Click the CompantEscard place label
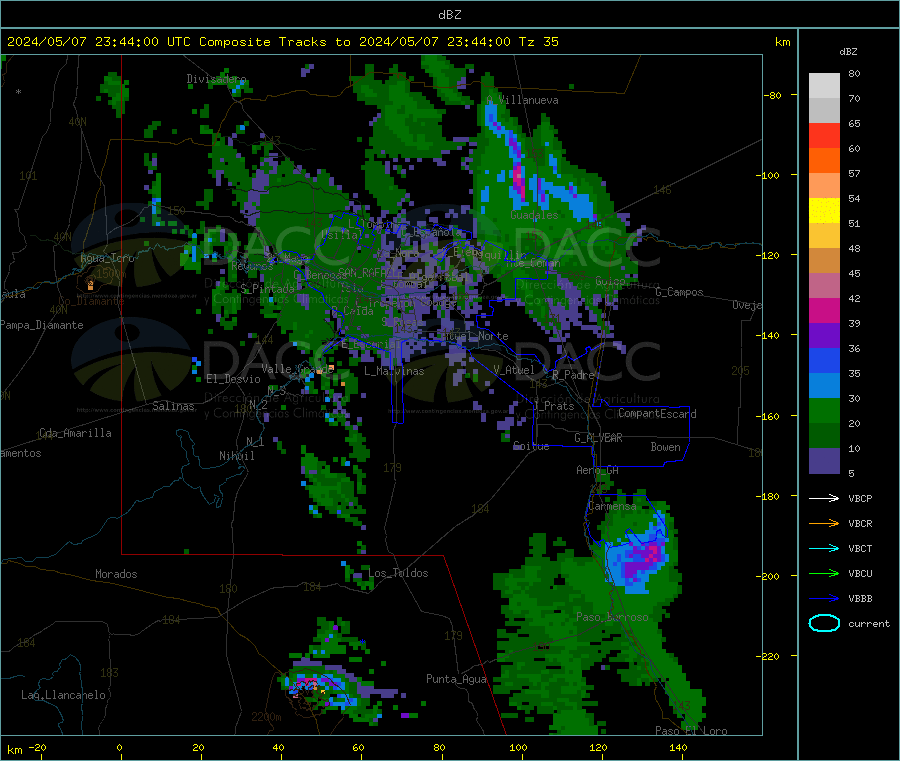 click(x=657, y=413)
